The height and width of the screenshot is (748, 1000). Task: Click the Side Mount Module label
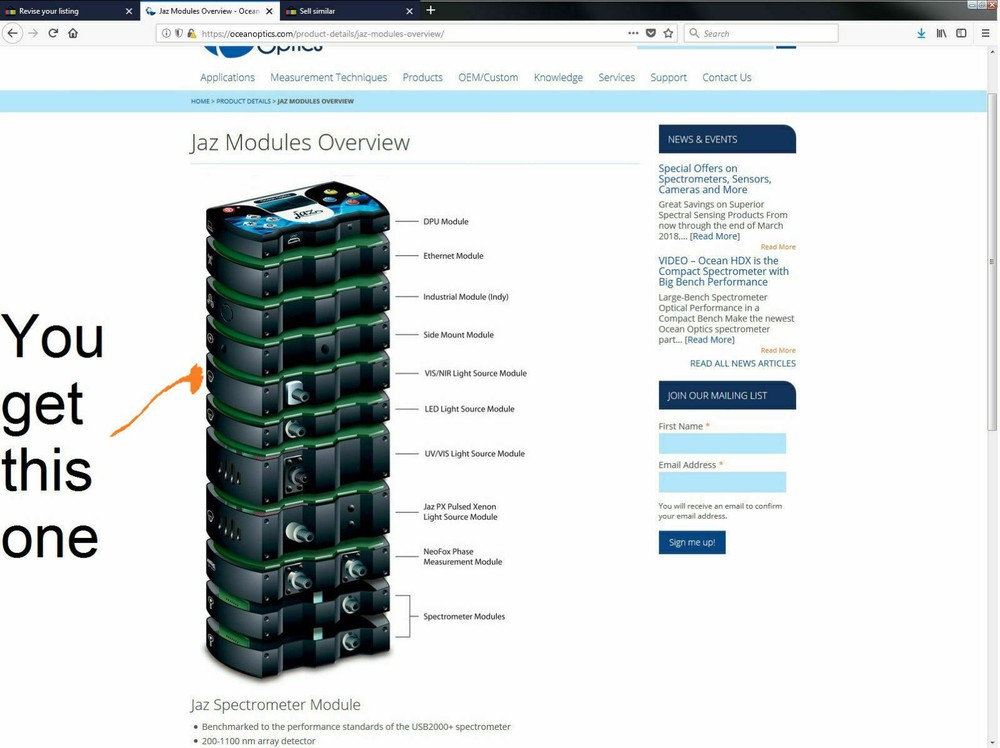459,335
